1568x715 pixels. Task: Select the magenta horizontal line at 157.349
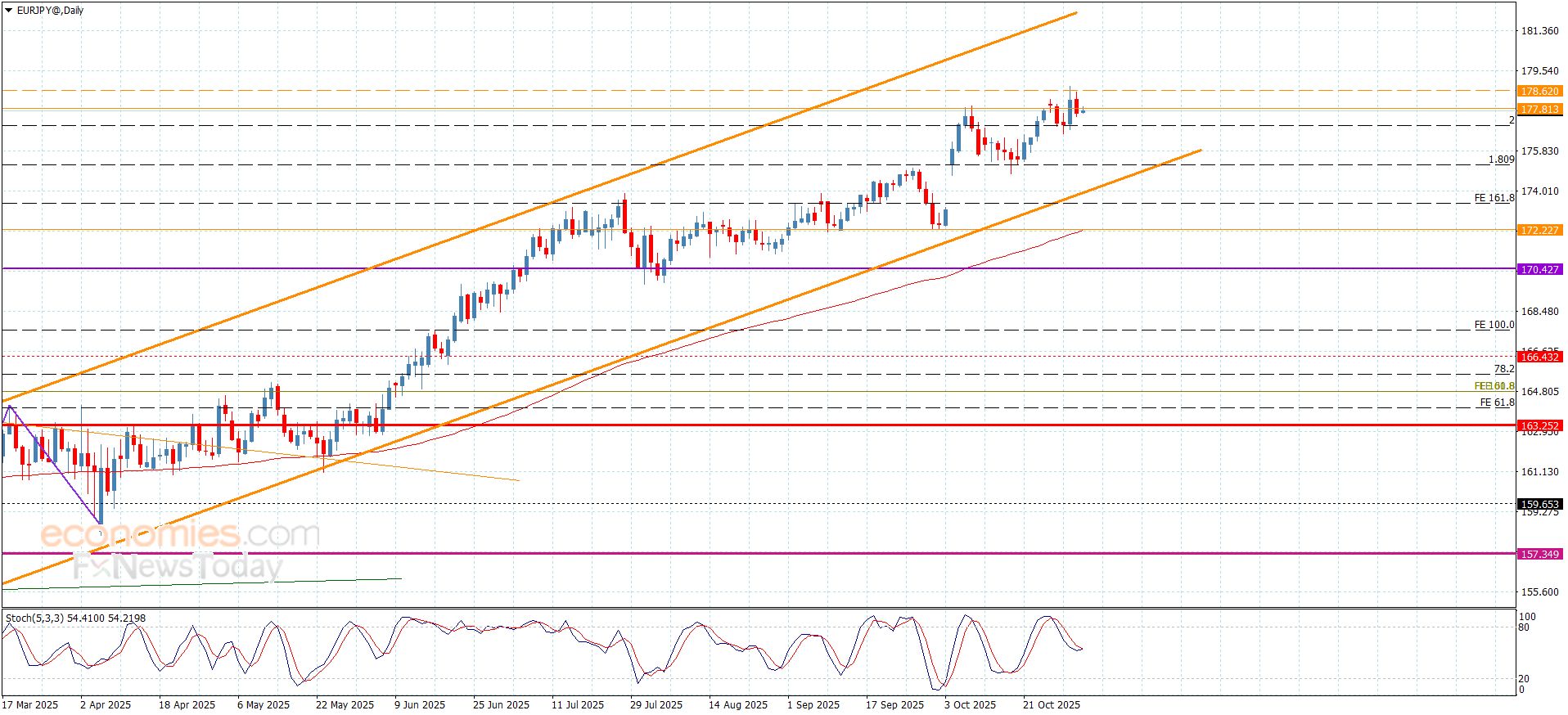[x=758, y=553]
